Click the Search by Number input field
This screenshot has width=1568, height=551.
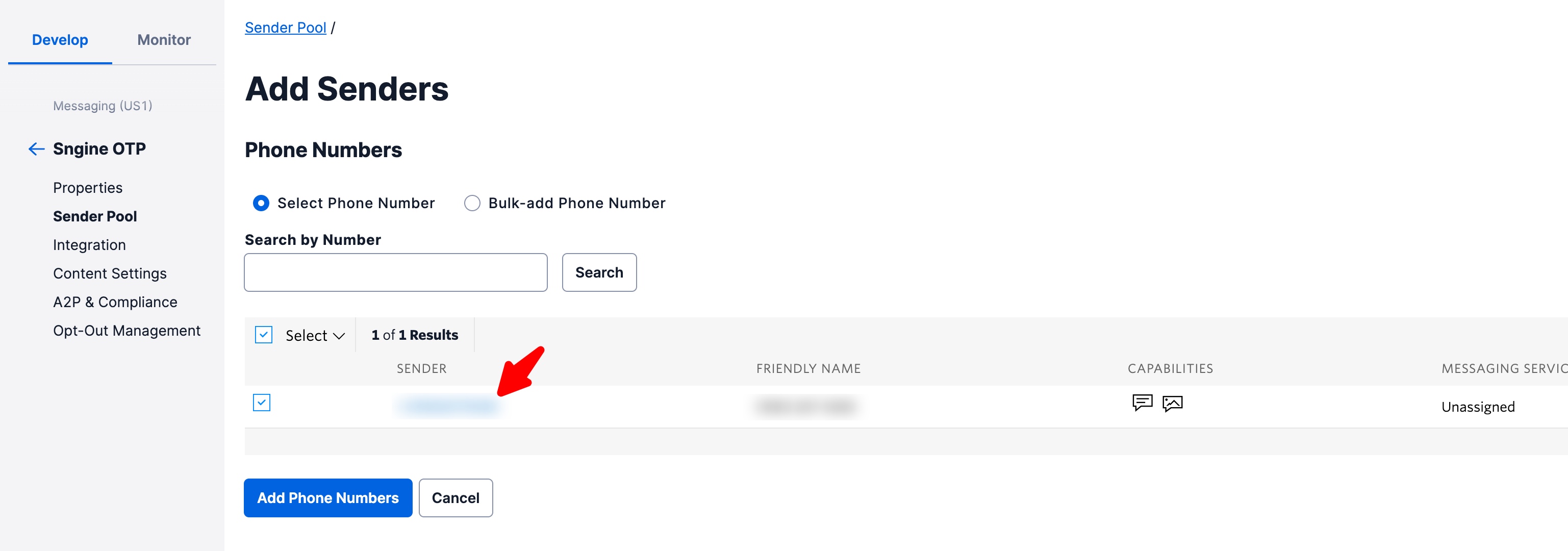pyautogui.click(x=396, y=273)
